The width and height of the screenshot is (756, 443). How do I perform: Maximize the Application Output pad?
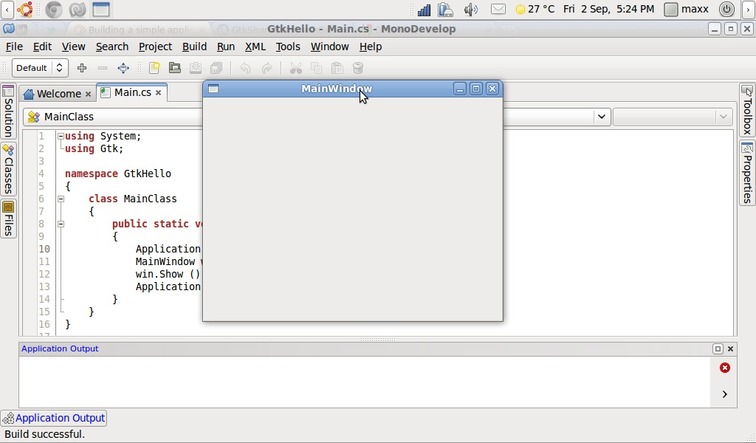coord(717,349)
